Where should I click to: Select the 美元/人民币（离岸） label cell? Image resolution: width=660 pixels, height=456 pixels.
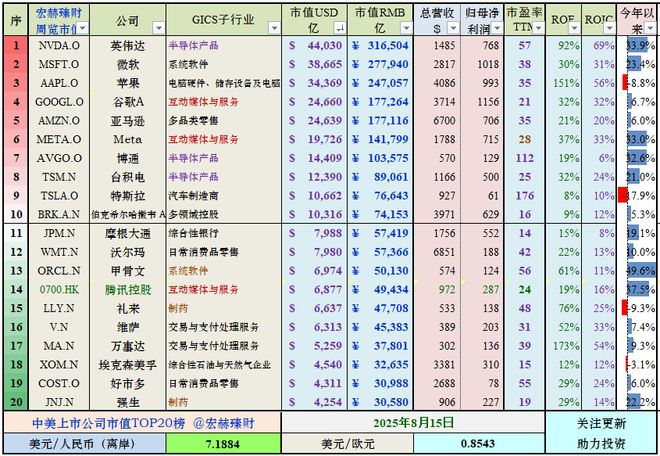[x=85, y=444]
